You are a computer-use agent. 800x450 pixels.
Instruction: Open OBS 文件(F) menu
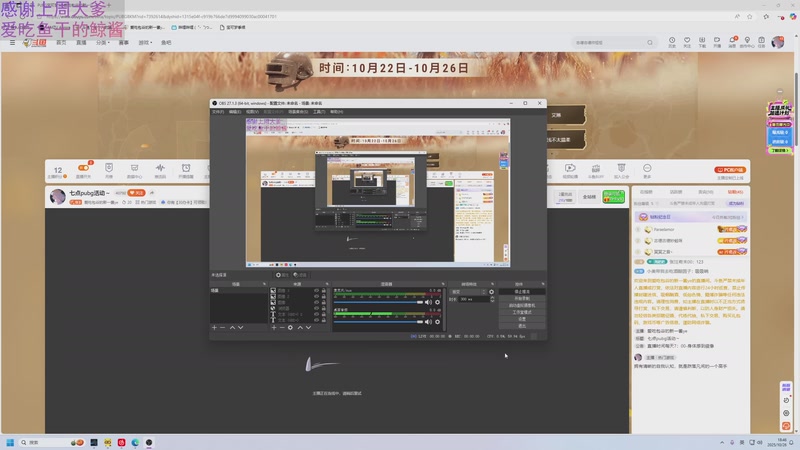coord(218,112)
